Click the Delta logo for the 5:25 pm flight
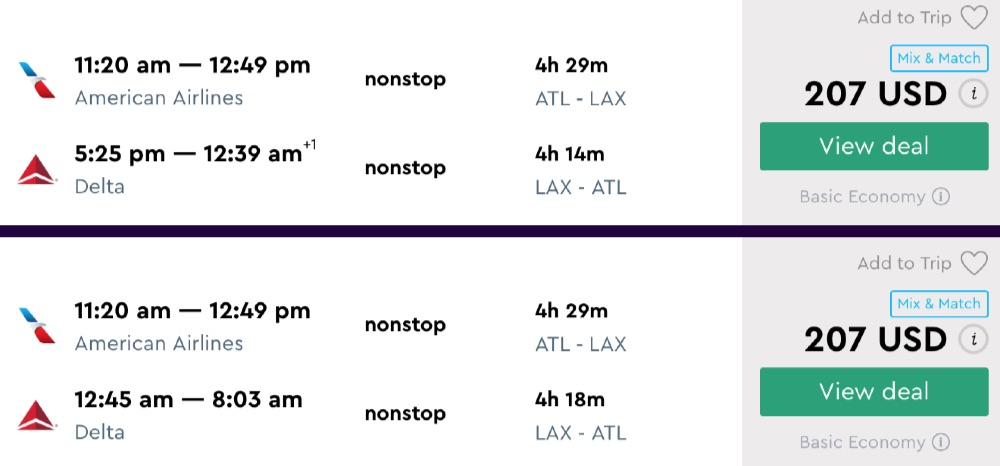The image size is (1000, 466). [37, 169]
